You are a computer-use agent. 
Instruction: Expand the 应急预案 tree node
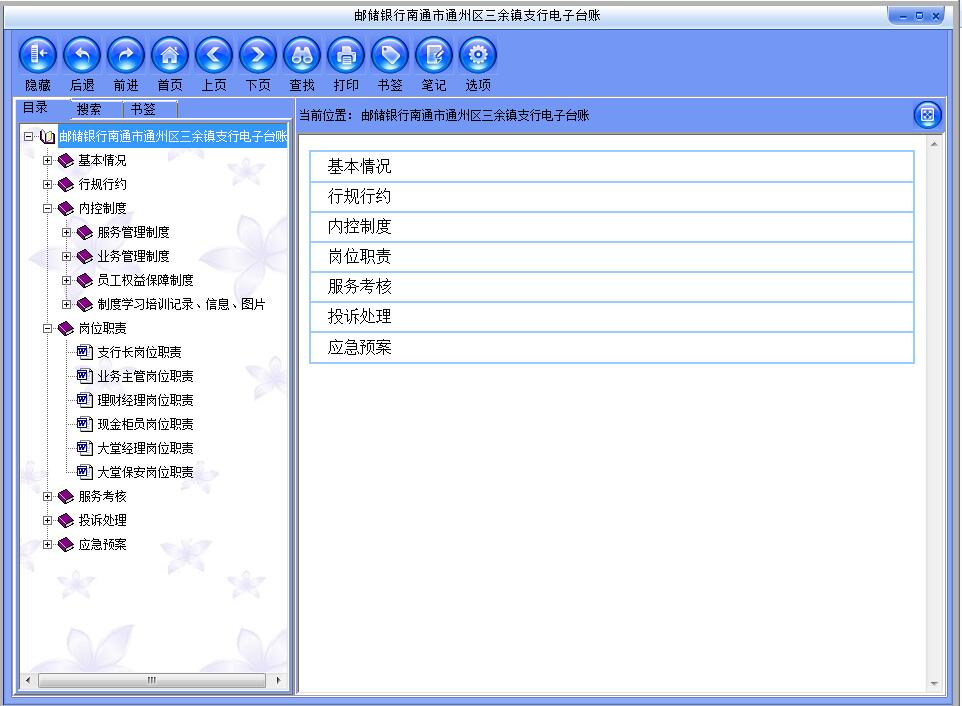(x=47, y=545)
